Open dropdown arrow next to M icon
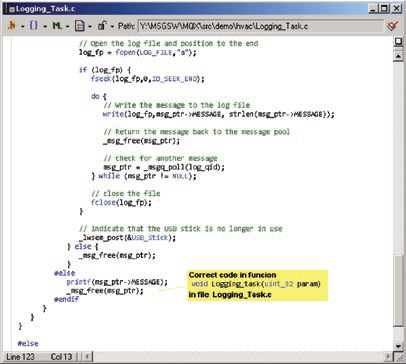 (x=67, y=26)
